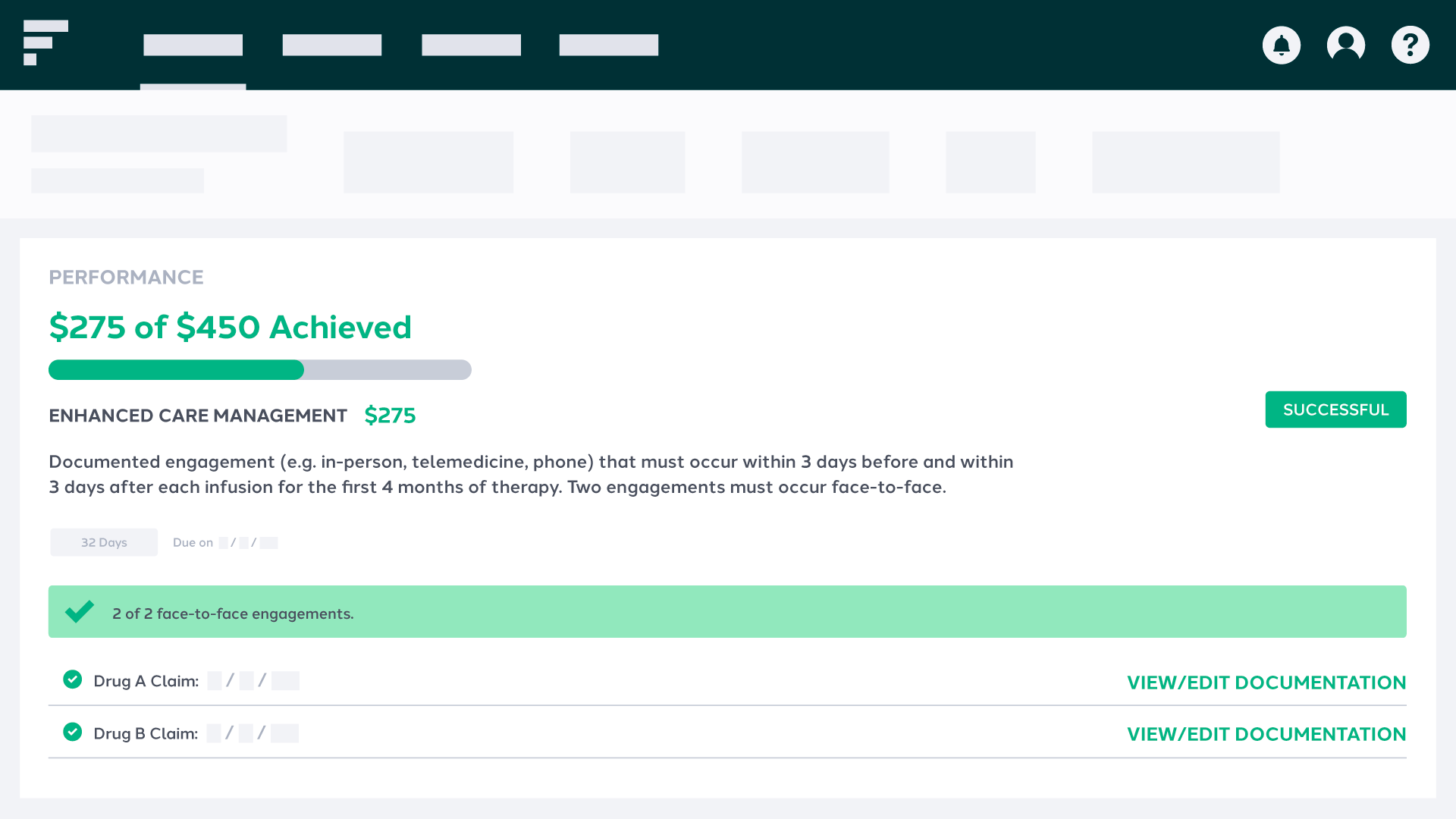Click the Due on date field
The image size is (1456, 819).
(x=225, y=543)
